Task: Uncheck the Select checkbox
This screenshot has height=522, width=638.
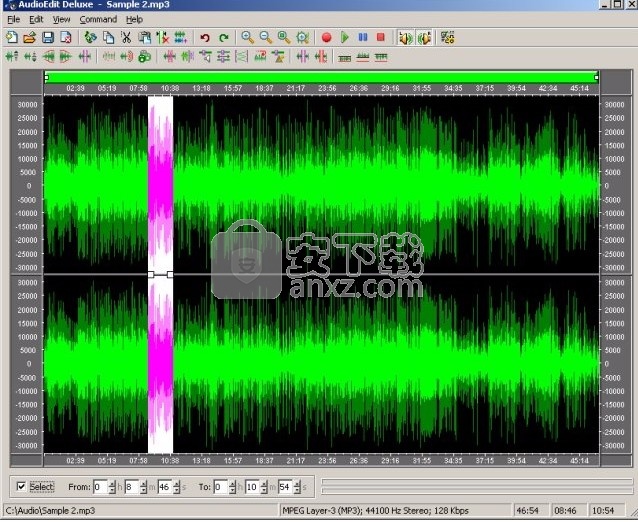Action: click(21, 486)
